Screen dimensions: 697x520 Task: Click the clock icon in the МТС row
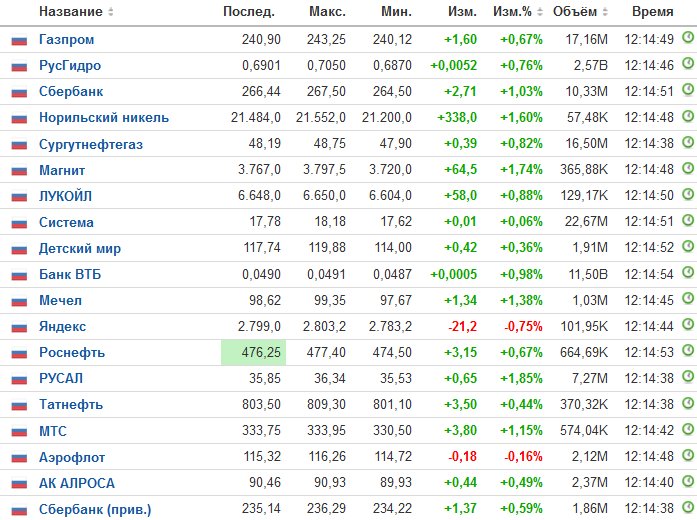tap(688, 428)
